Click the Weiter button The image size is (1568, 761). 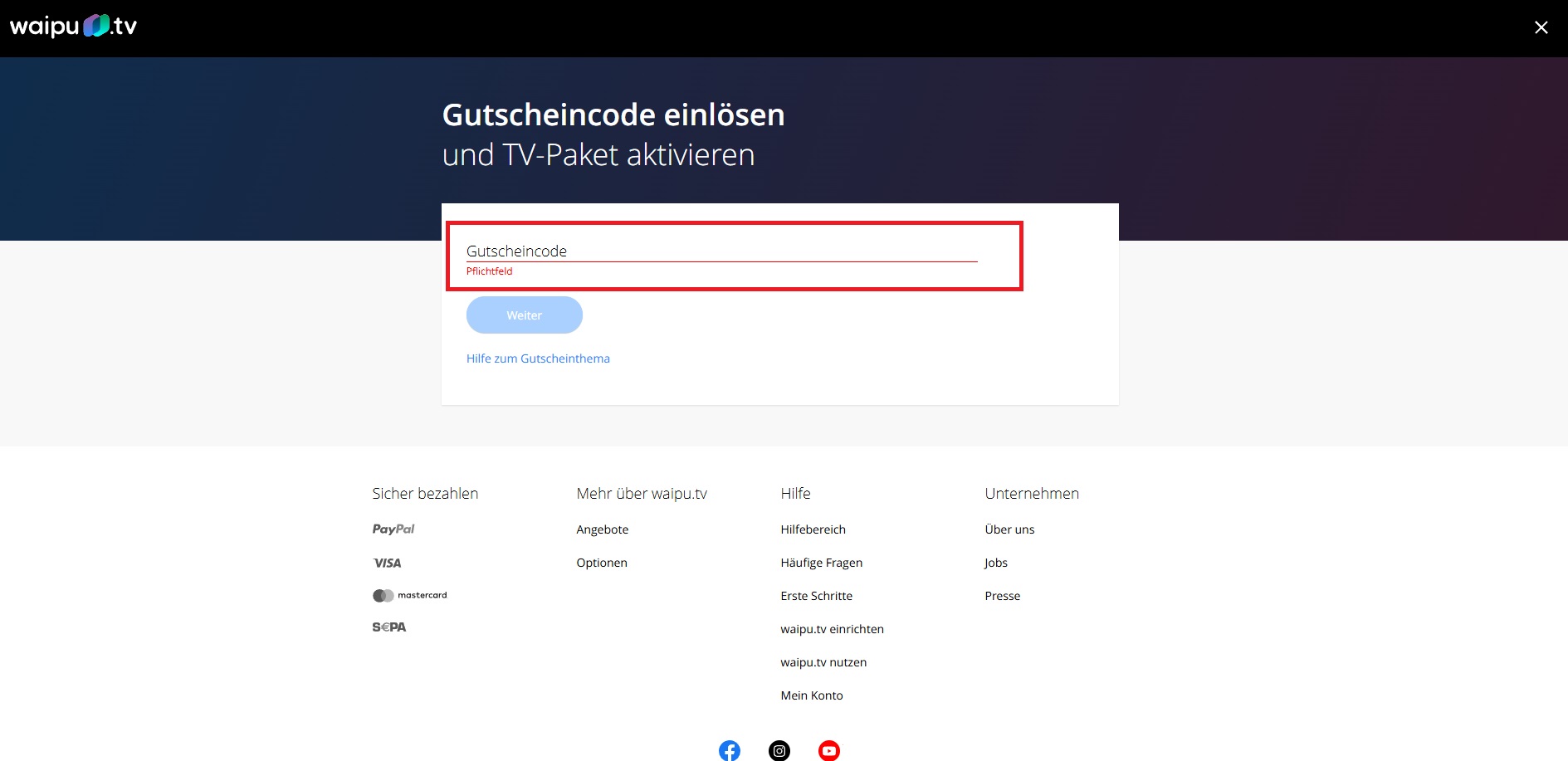click(524, 315)
